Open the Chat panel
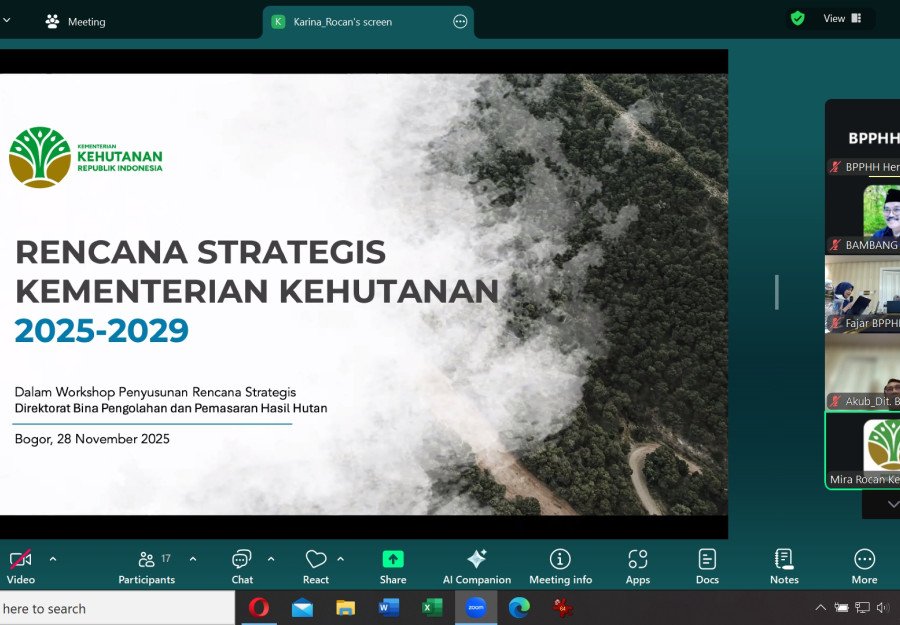900x625 pixels. [x=242, y=566]
